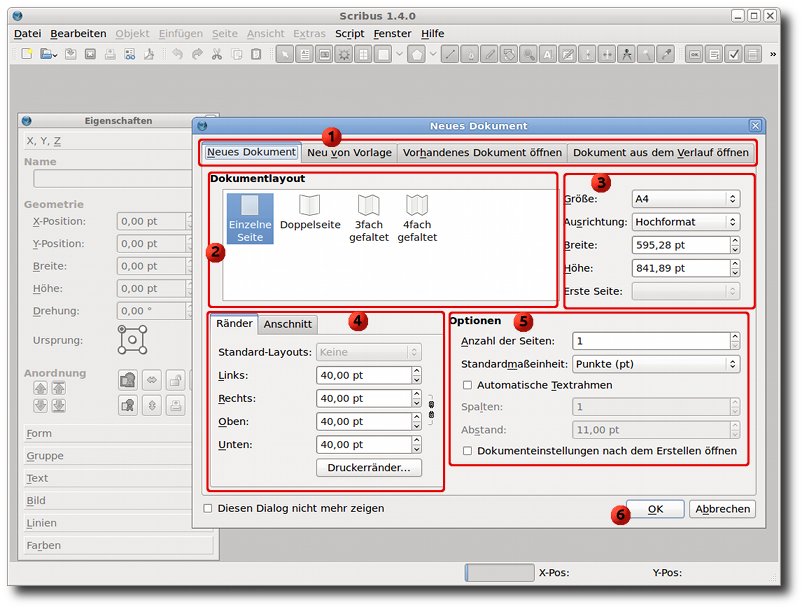This screenshot has width=804, height=609.
Task: Open the Größe A4 dropdown
Action: click(686, 199)
